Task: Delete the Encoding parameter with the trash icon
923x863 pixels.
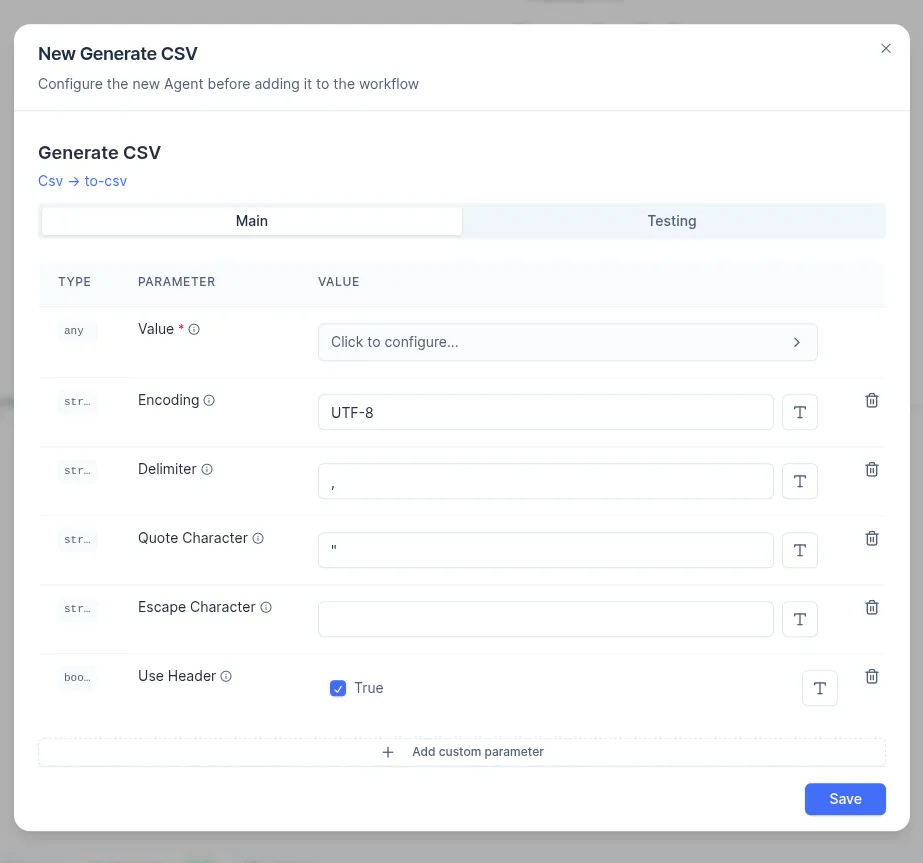Action: (x=871, y=399)
